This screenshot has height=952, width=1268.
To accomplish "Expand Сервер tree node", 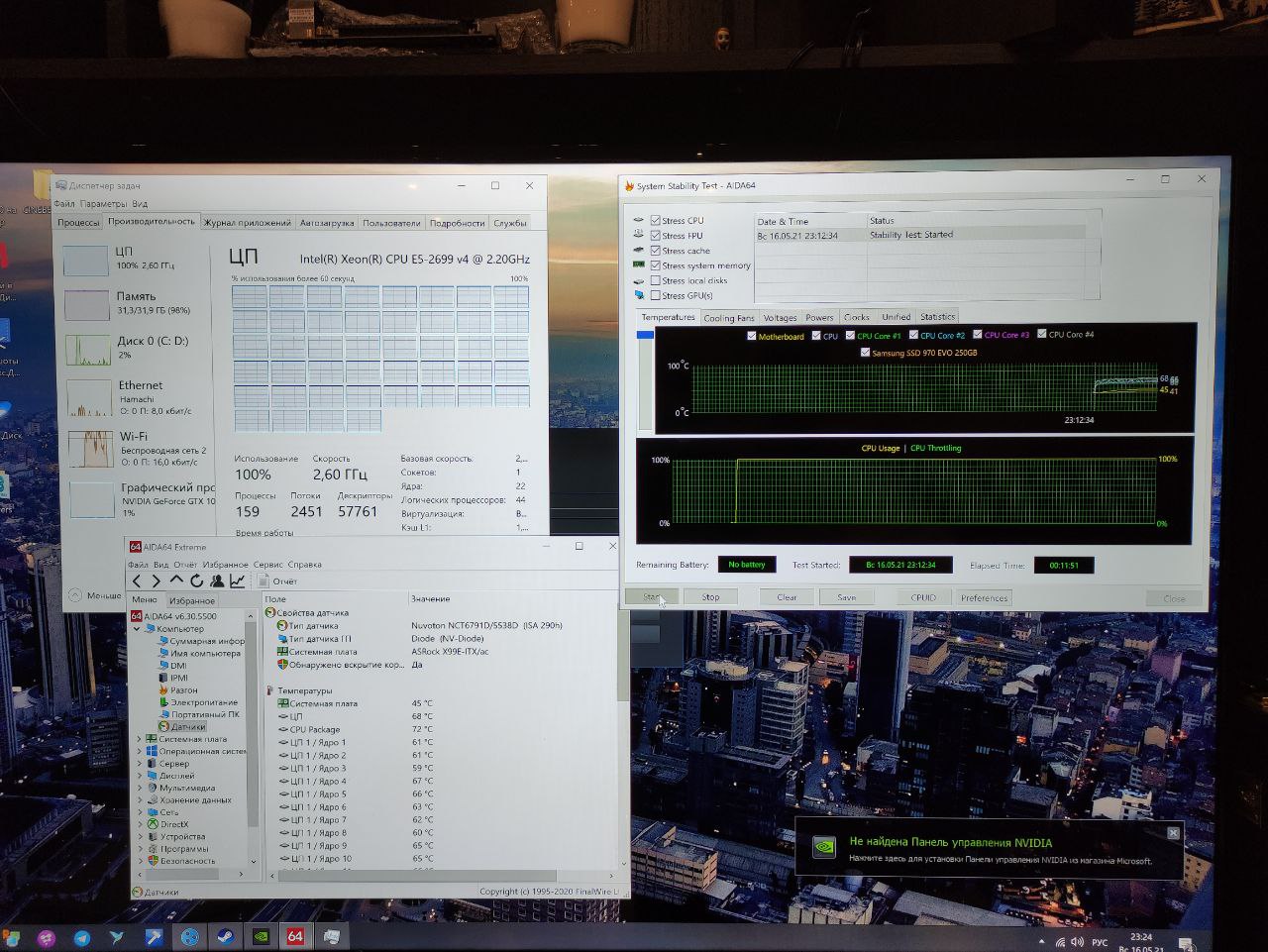I will (139, 764).
